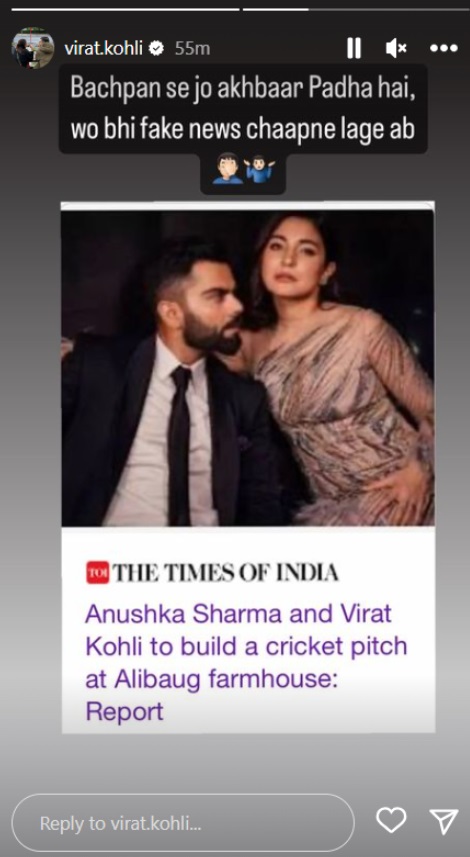
Task: Open the couple photo in the article
Action: point(248,367)
